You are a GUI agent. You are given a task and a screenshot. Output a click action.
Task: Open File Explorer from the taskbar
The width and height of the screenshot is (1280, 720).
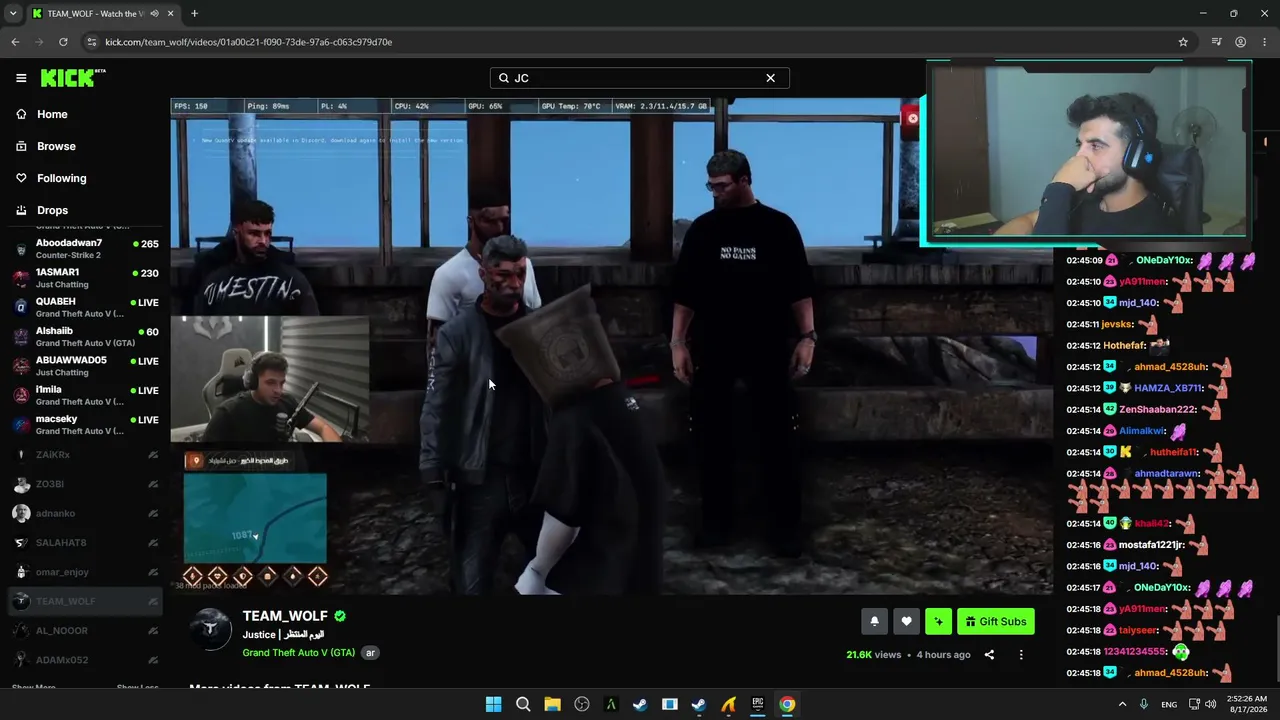point(552,704)
